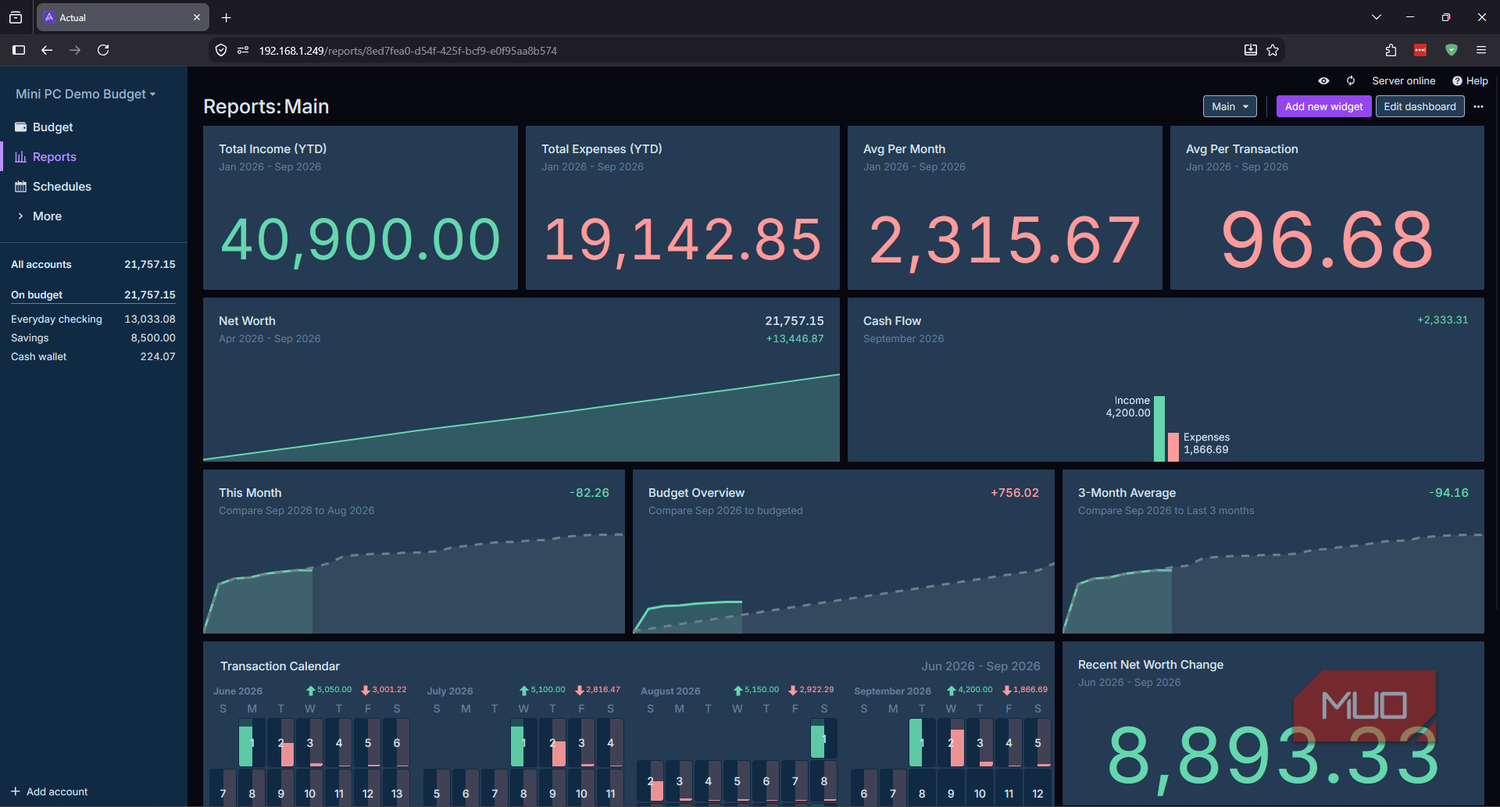Open the On budget accounts view

94,295
